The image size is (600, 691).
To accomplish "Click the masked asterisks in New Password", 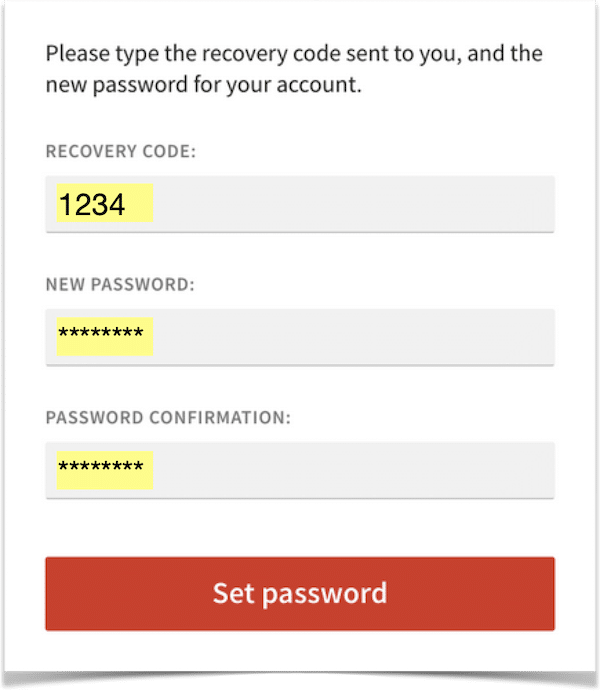I will click(x=100, y=335).
